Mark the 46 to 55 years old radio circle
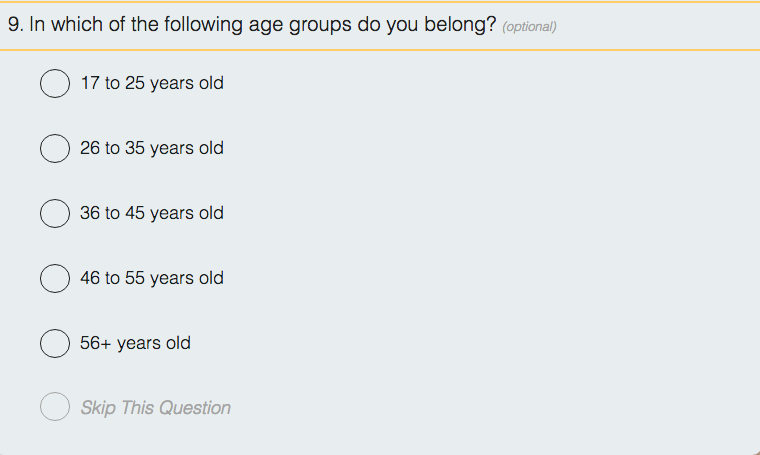The width and height of the screenshot is (760, 455). (x=54, y=278)
